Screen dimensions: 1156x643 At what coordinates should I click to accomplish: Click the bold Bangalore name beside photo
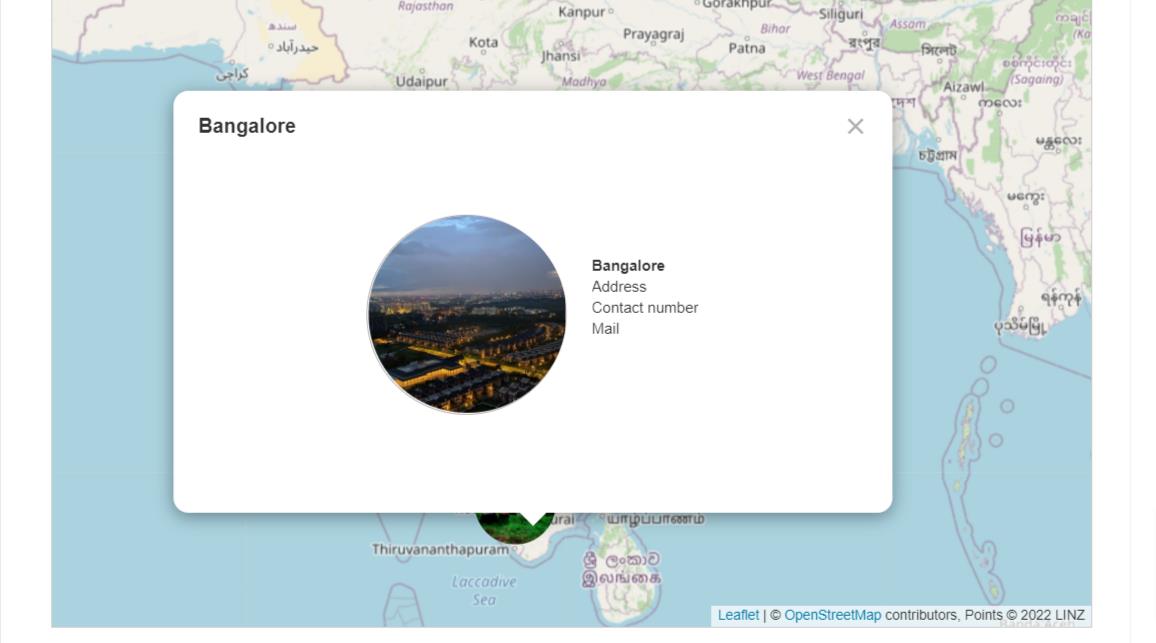pyautogui.click(x=628, y=266)
